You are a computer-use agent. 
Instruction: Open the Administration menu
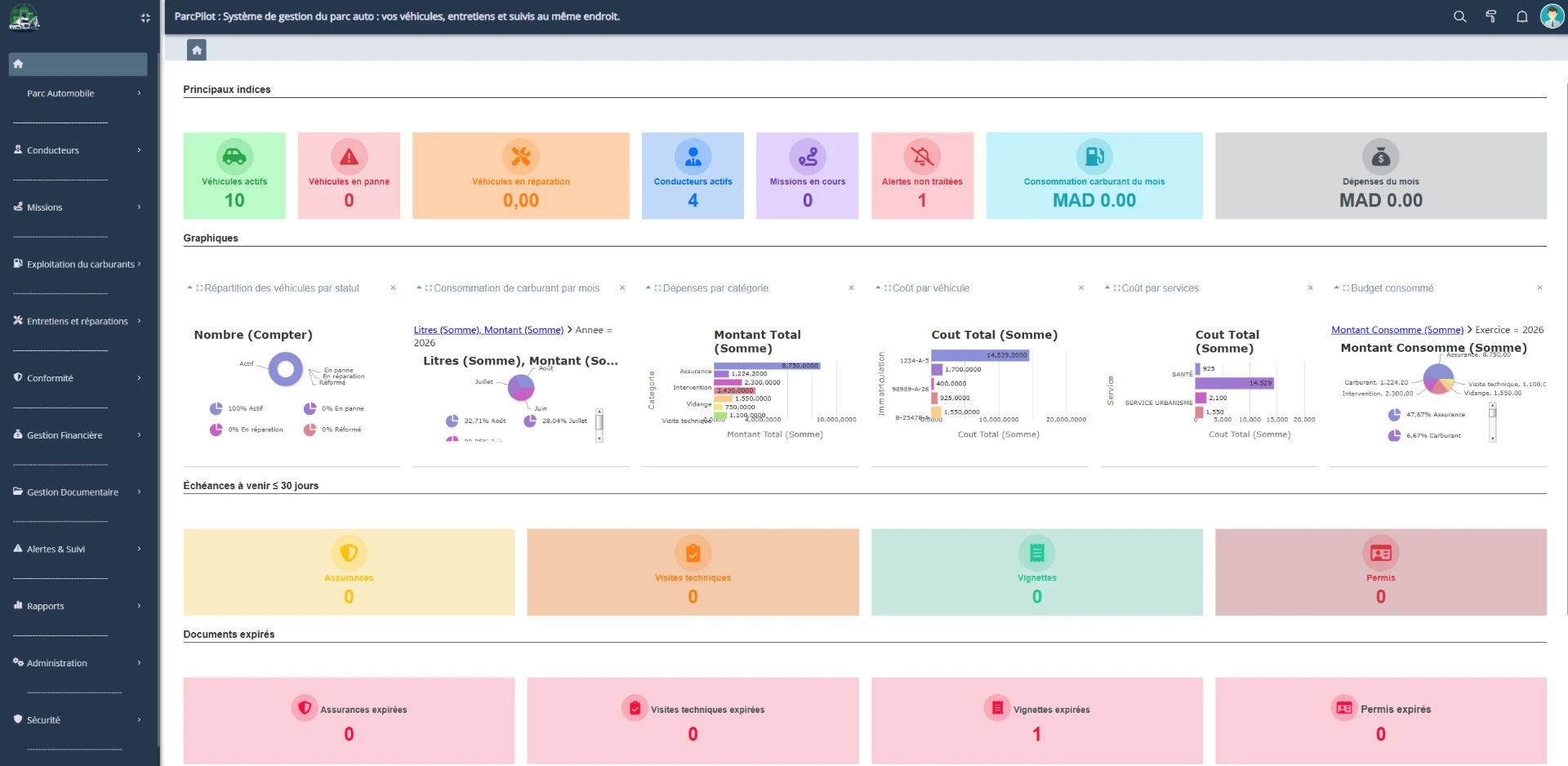tap(78, 663)
